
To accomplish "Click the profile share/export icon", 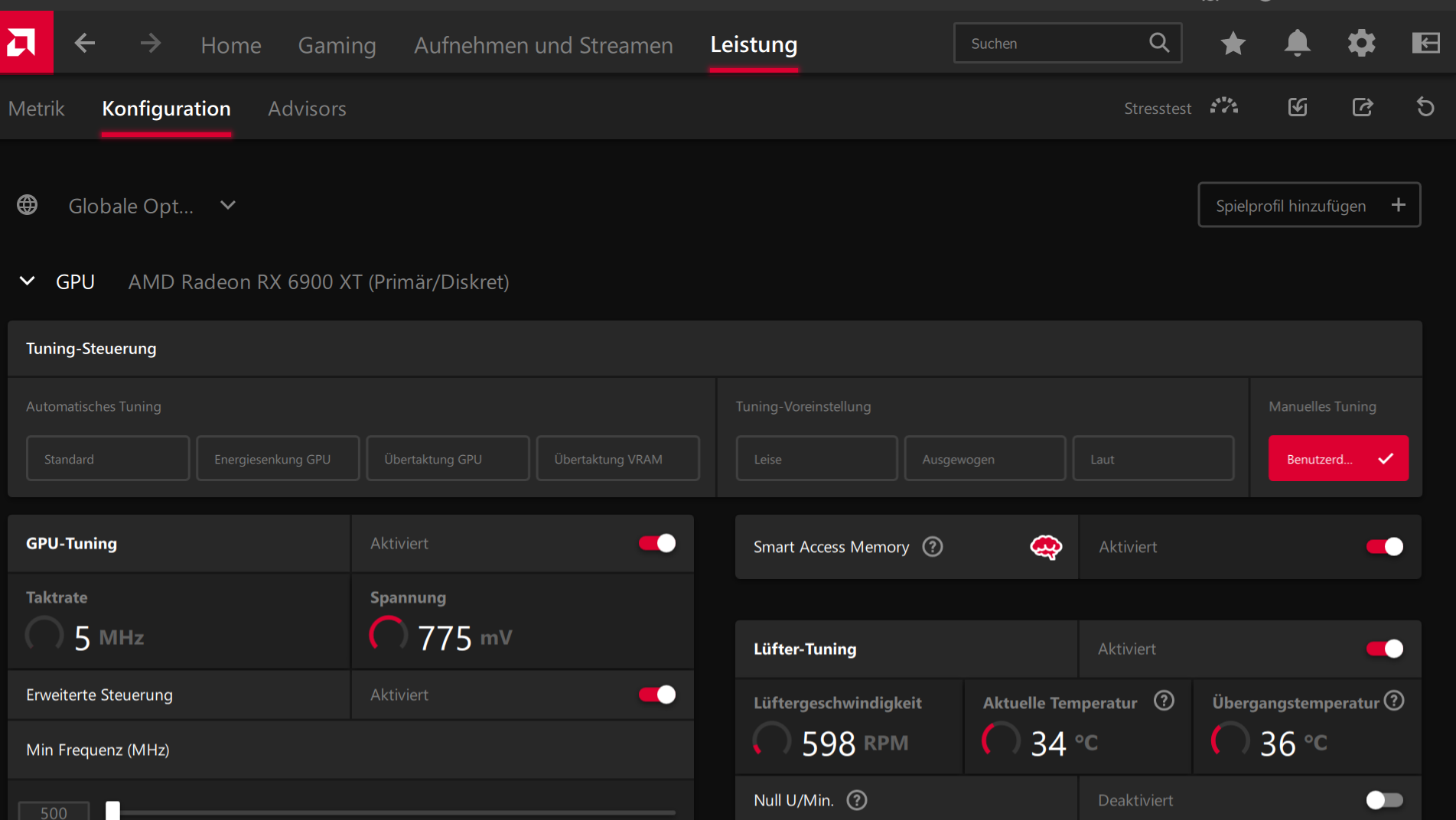I will [1363, 107].
